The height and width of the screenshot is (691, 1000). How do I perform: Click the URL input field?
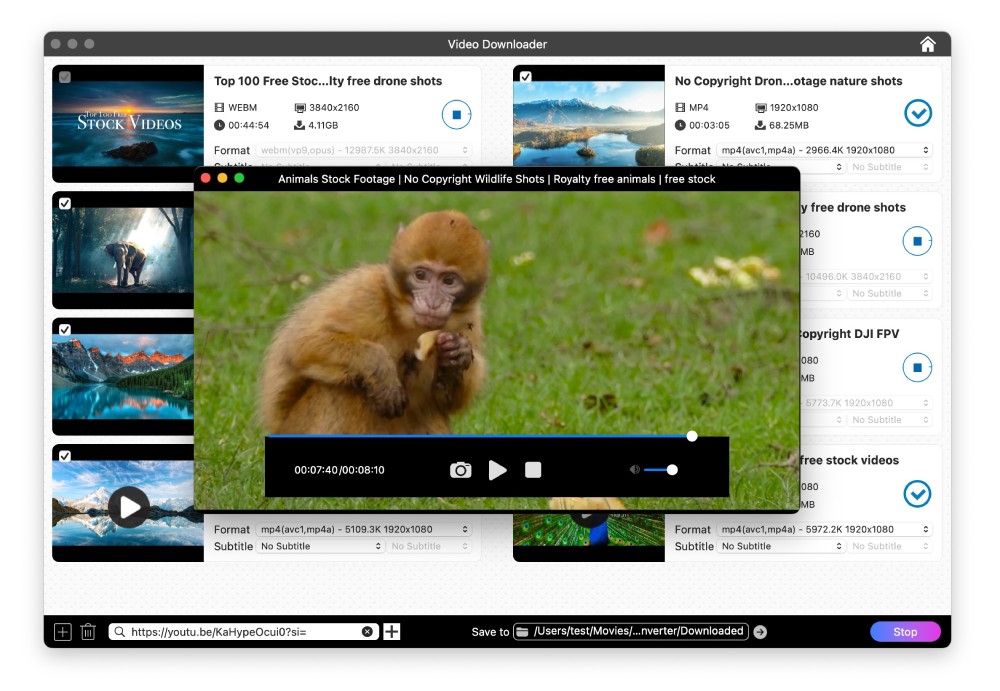(x=240, y=632)
